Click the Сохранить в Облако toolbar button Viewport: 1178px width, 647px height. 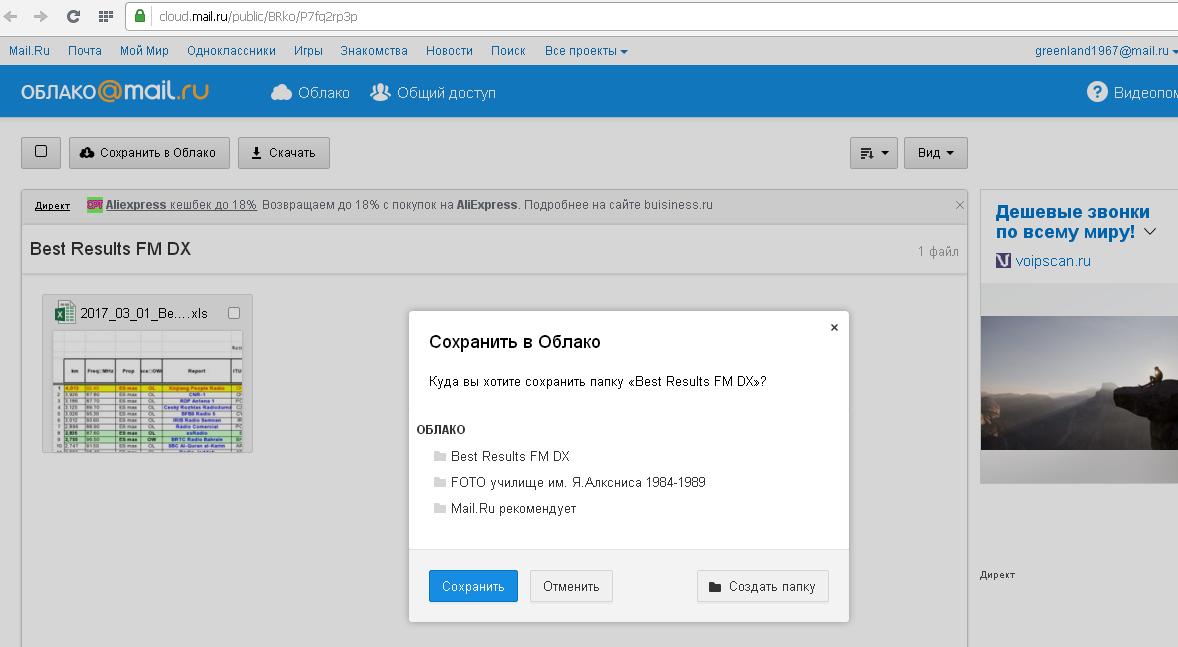[x=150, y=153]
